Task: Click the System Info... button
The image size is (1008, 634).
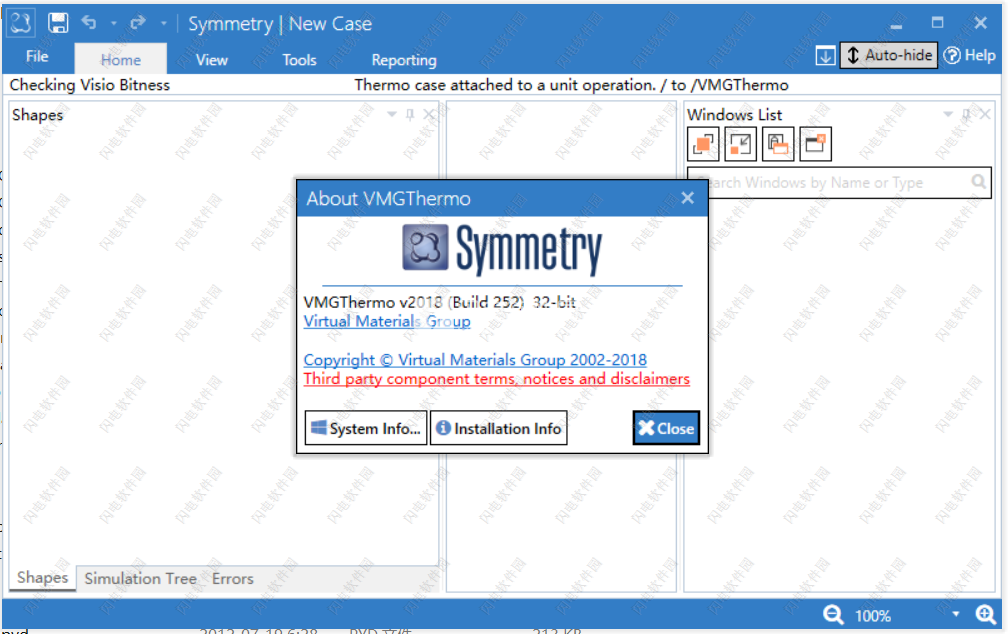Action: pyautogui.click(x=366, y=428)
